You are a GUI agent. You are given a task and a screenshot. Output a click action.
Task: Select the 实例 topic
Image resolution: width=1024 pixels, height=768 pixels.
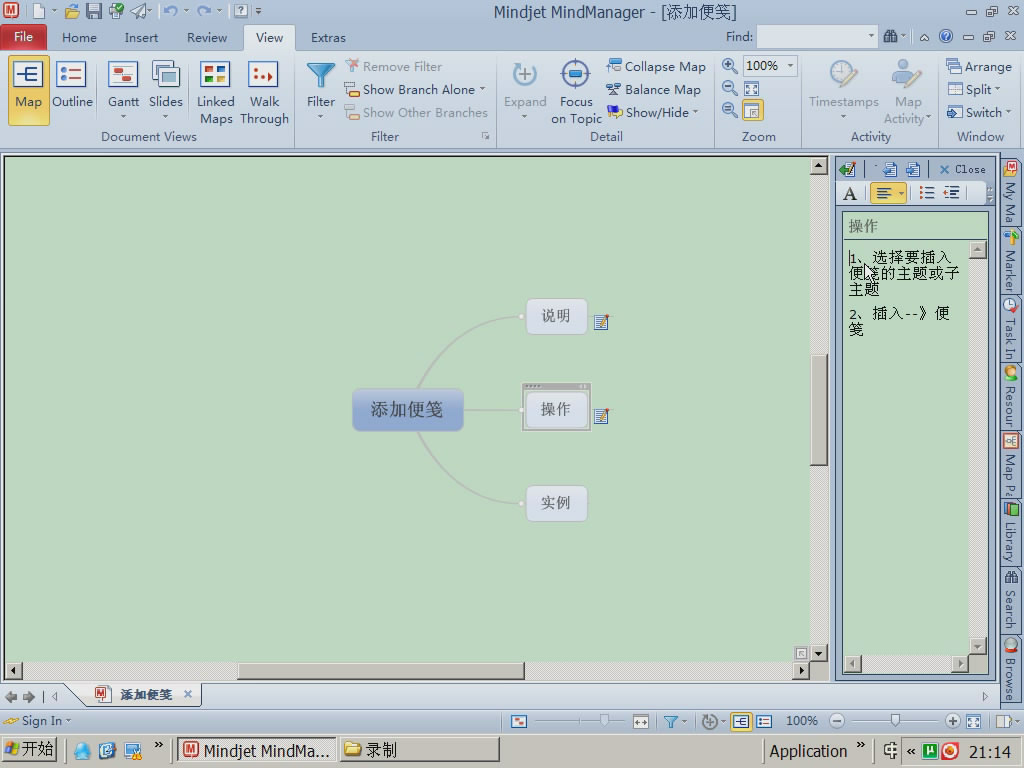point(556,503)
